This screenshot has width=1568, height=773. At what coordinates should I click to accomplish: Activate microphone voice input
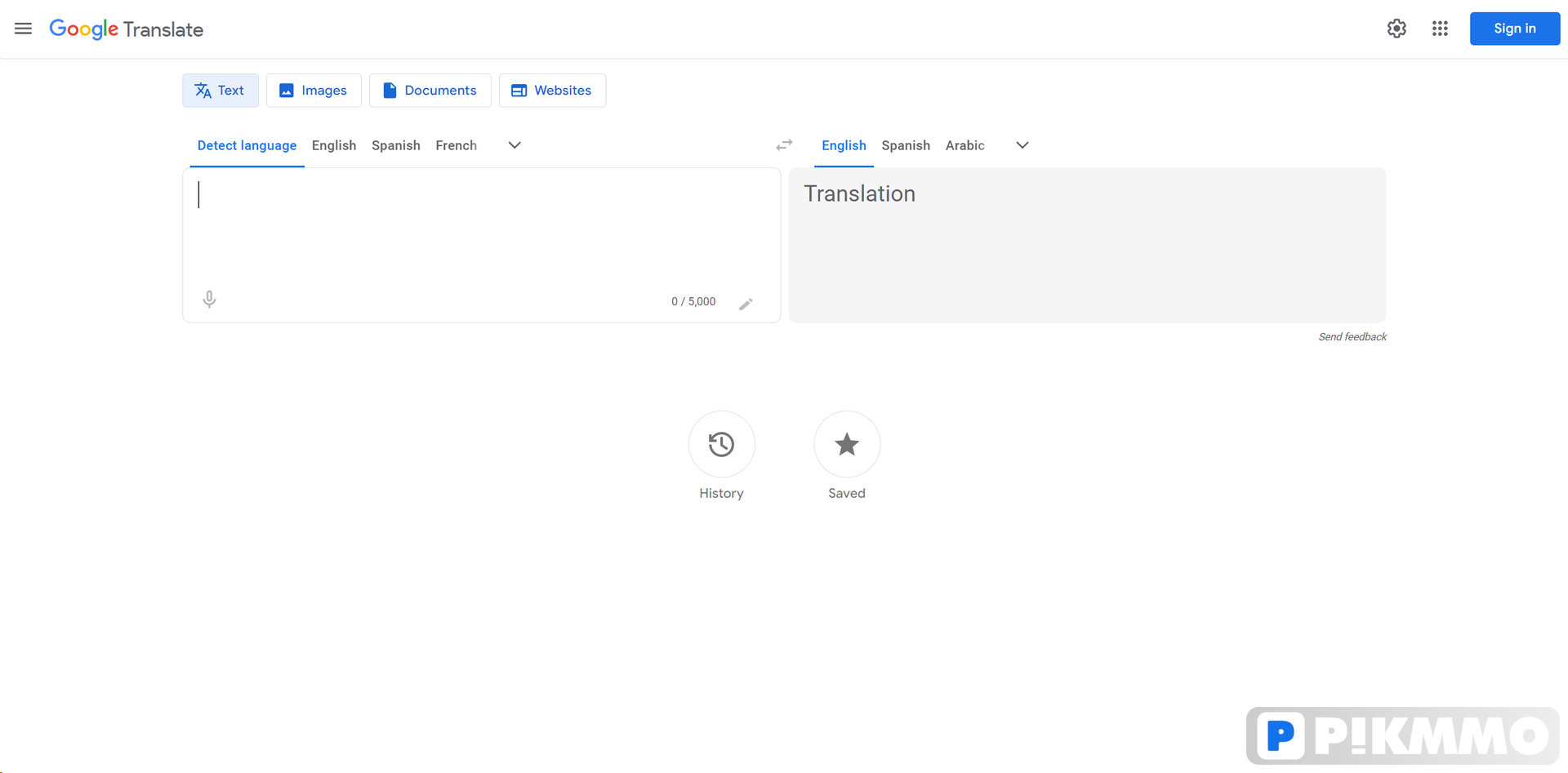click(x=210, y=300)
